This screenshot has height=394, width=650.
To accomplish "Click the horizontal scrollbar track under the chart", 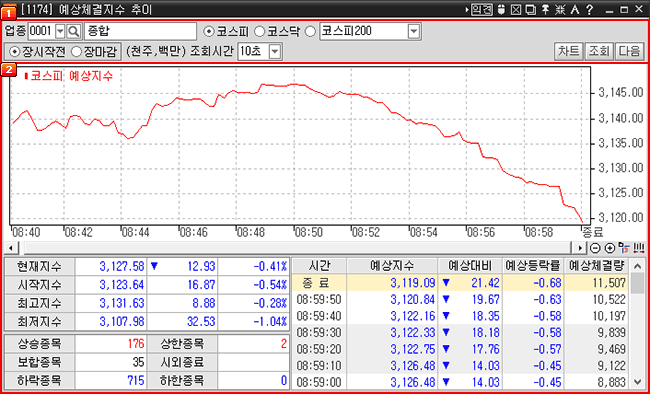I will (298, 248).
